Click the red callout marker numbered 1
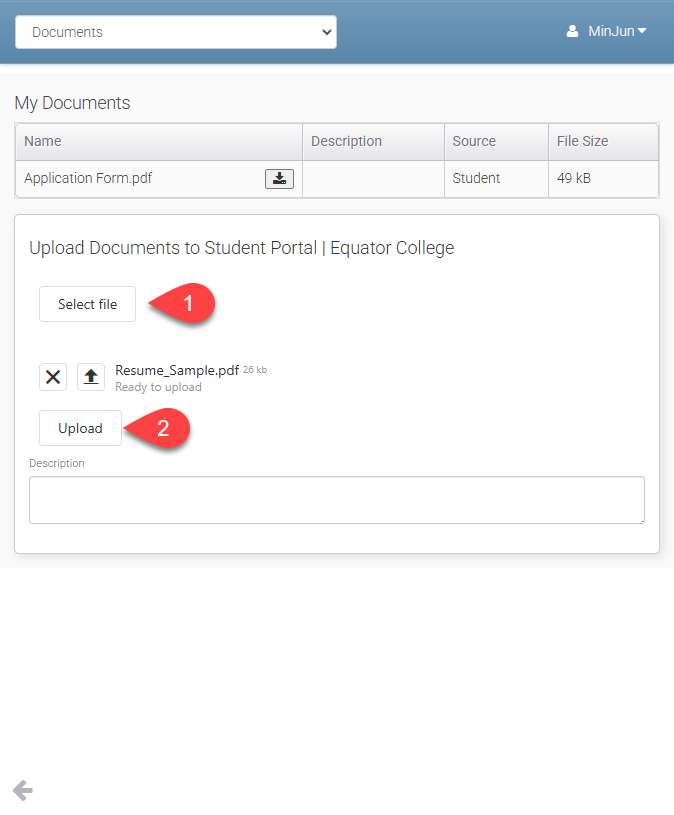Viewport: 674px width, 815px height. click(187, 304)
